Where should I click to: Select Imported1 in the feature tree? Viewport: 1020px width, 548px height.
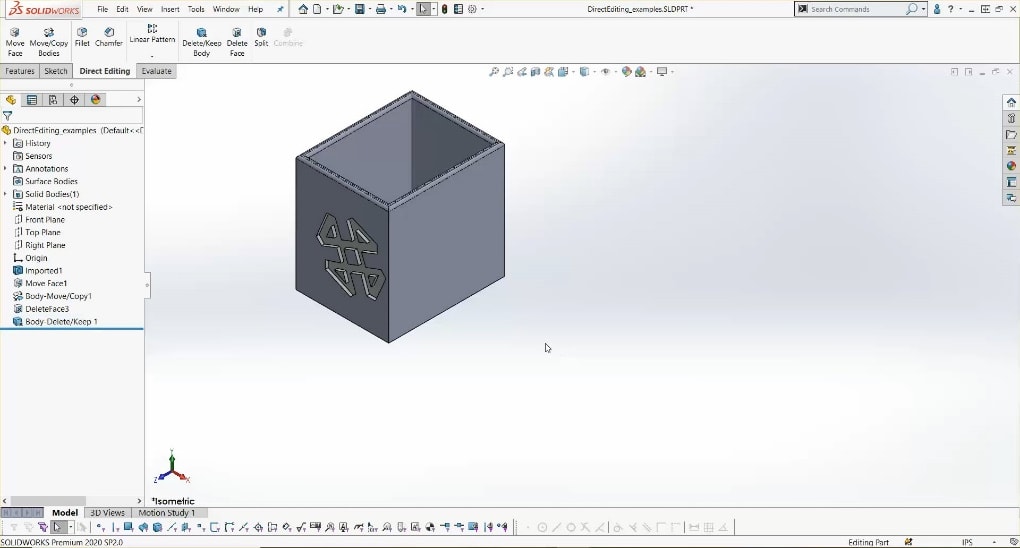44,271
